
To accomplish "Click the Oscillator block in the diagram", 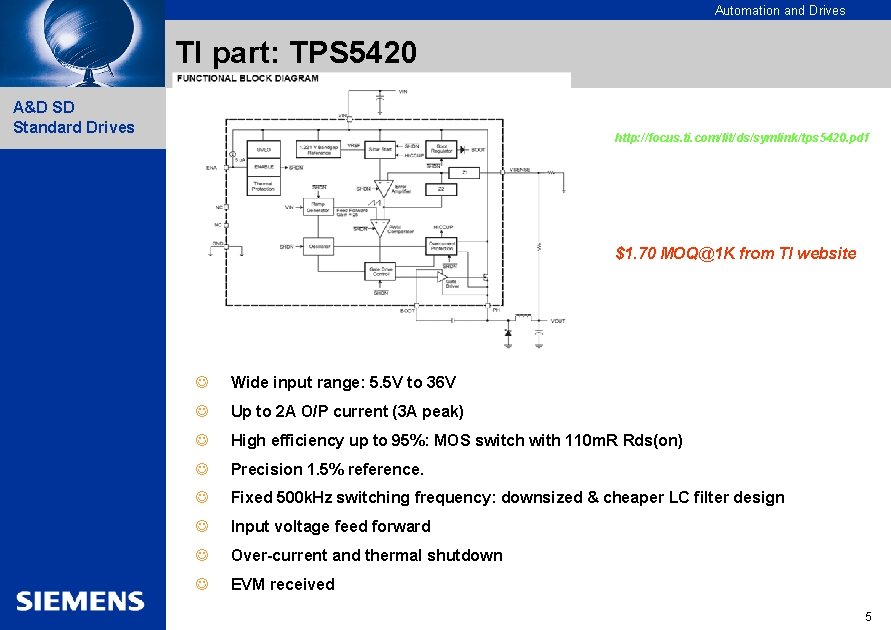I will tap(318, 246).
